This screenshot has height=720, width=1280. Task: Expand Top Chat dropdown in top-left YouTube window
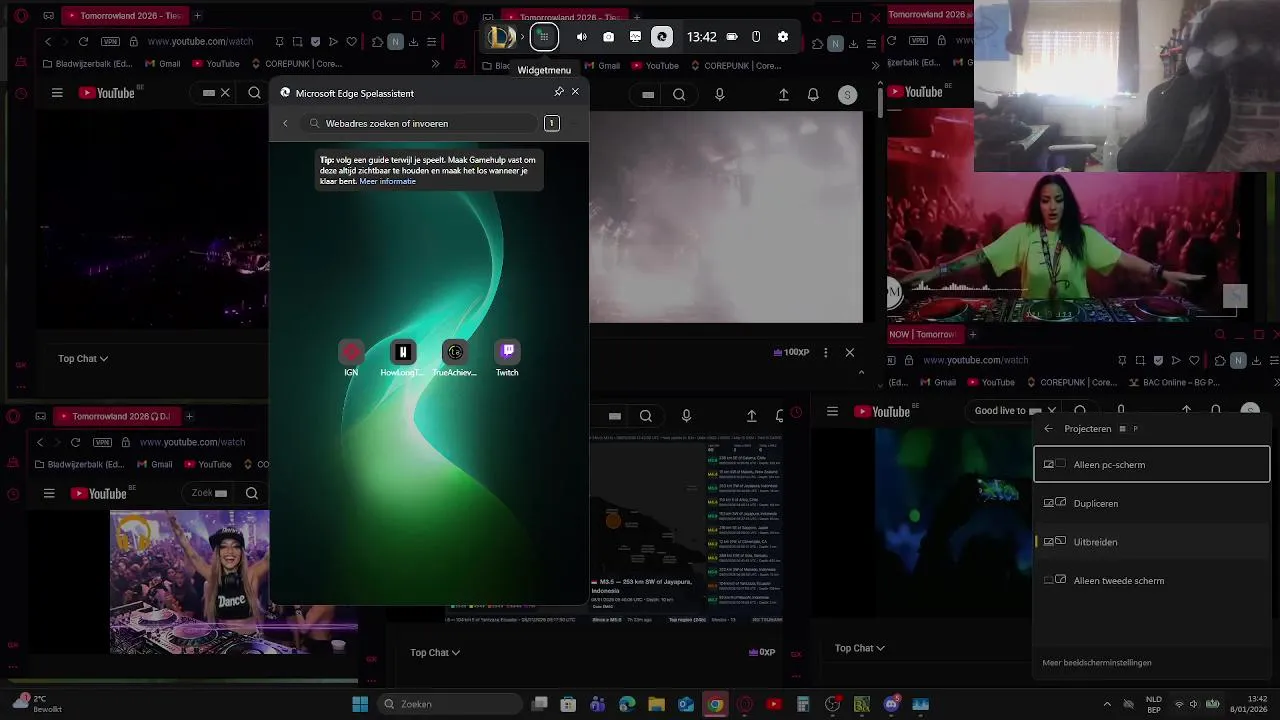(x=83, y=358)
